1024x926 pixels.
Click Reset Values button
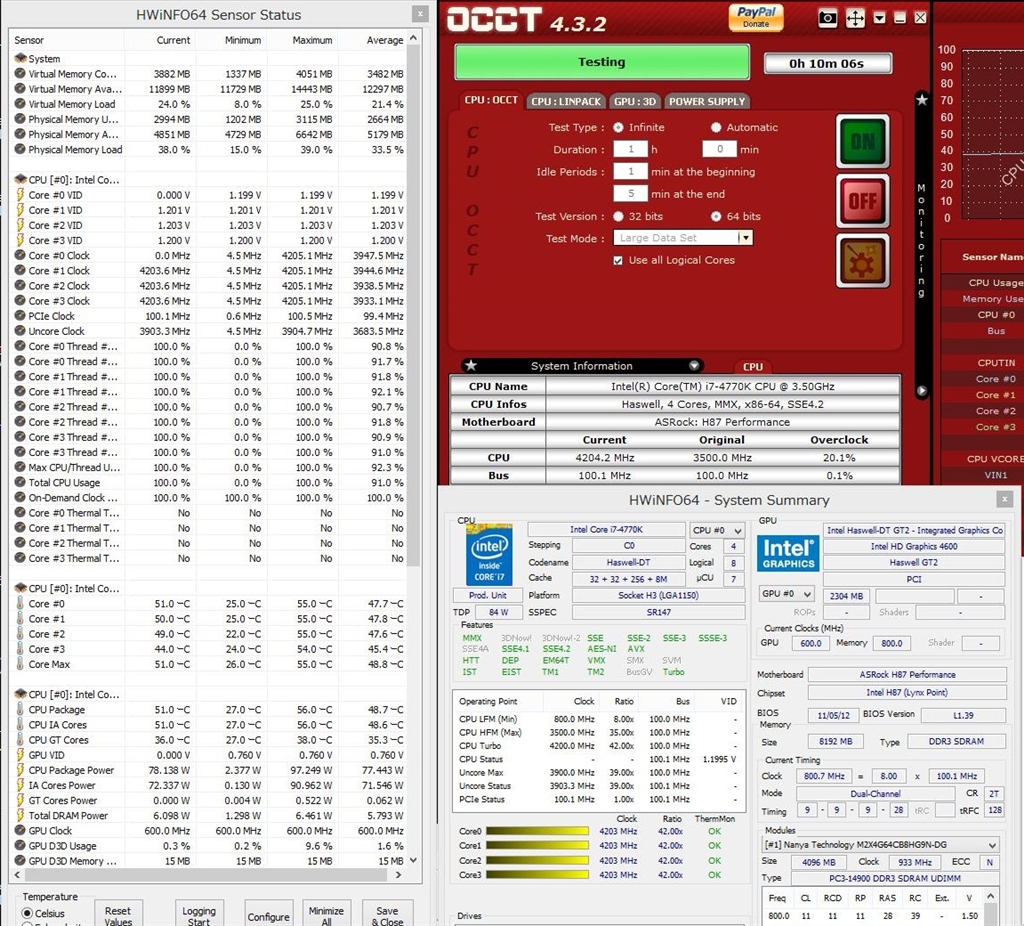(x=118, y=913)
